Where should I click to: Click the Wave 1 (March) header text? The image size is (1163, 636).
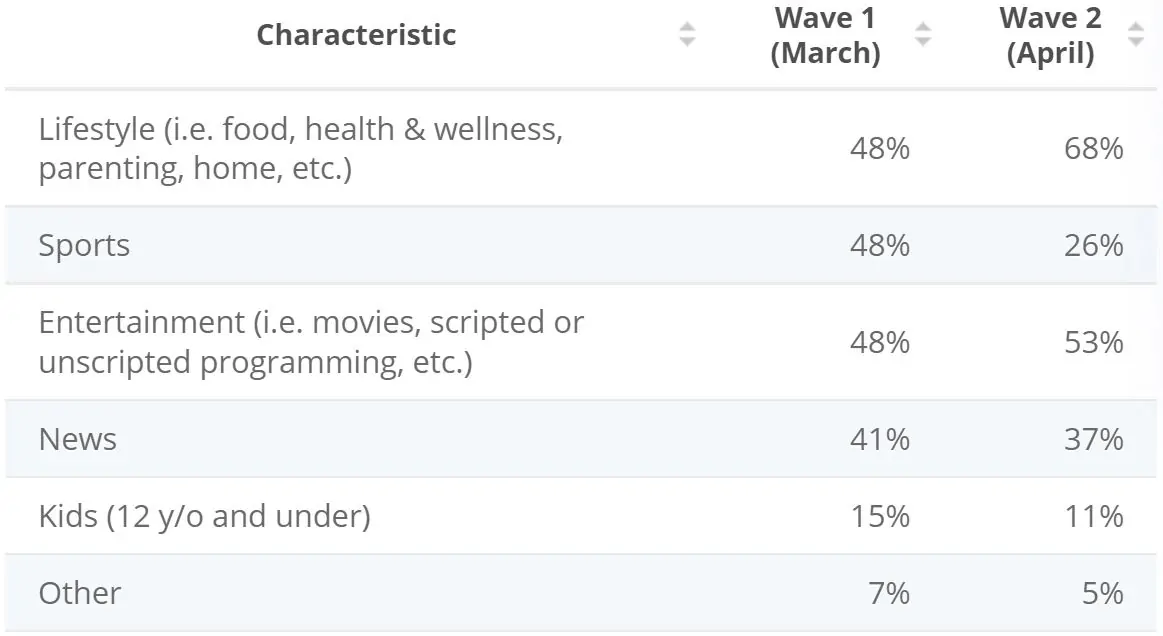[825, 35]
